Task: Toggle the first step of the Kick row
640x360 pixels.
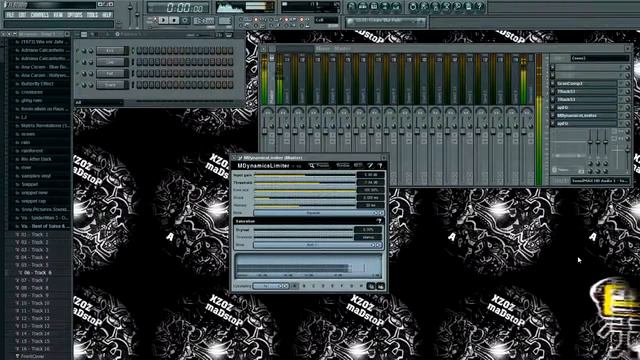Action: 139,51
